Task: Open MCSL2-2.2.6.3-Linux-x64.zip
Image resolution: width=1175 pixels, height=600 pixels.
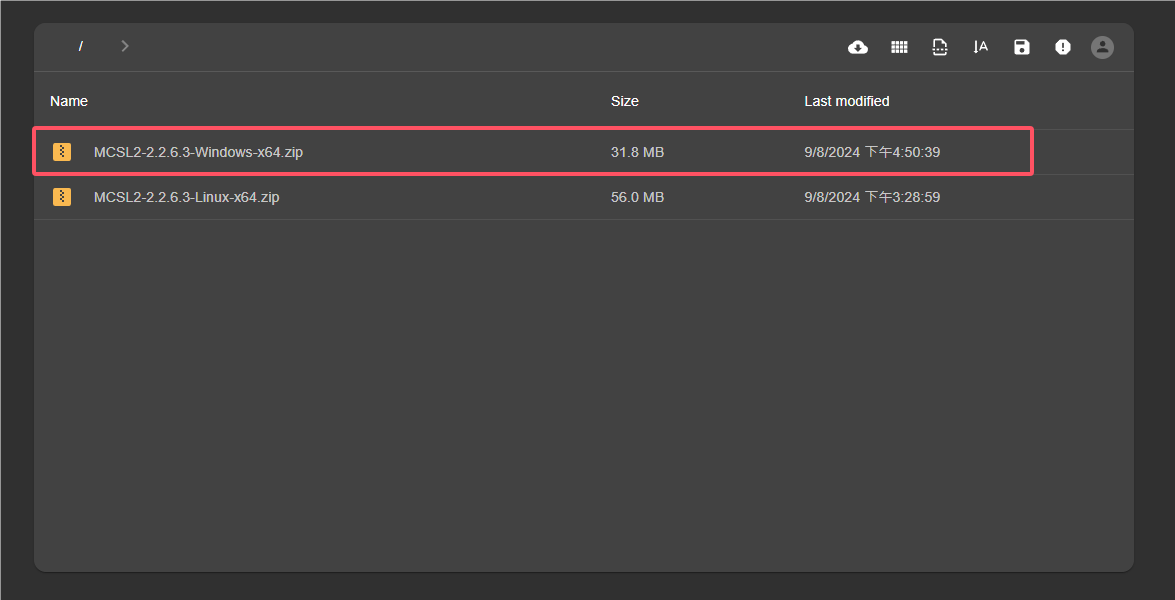Action: point(187,197)
